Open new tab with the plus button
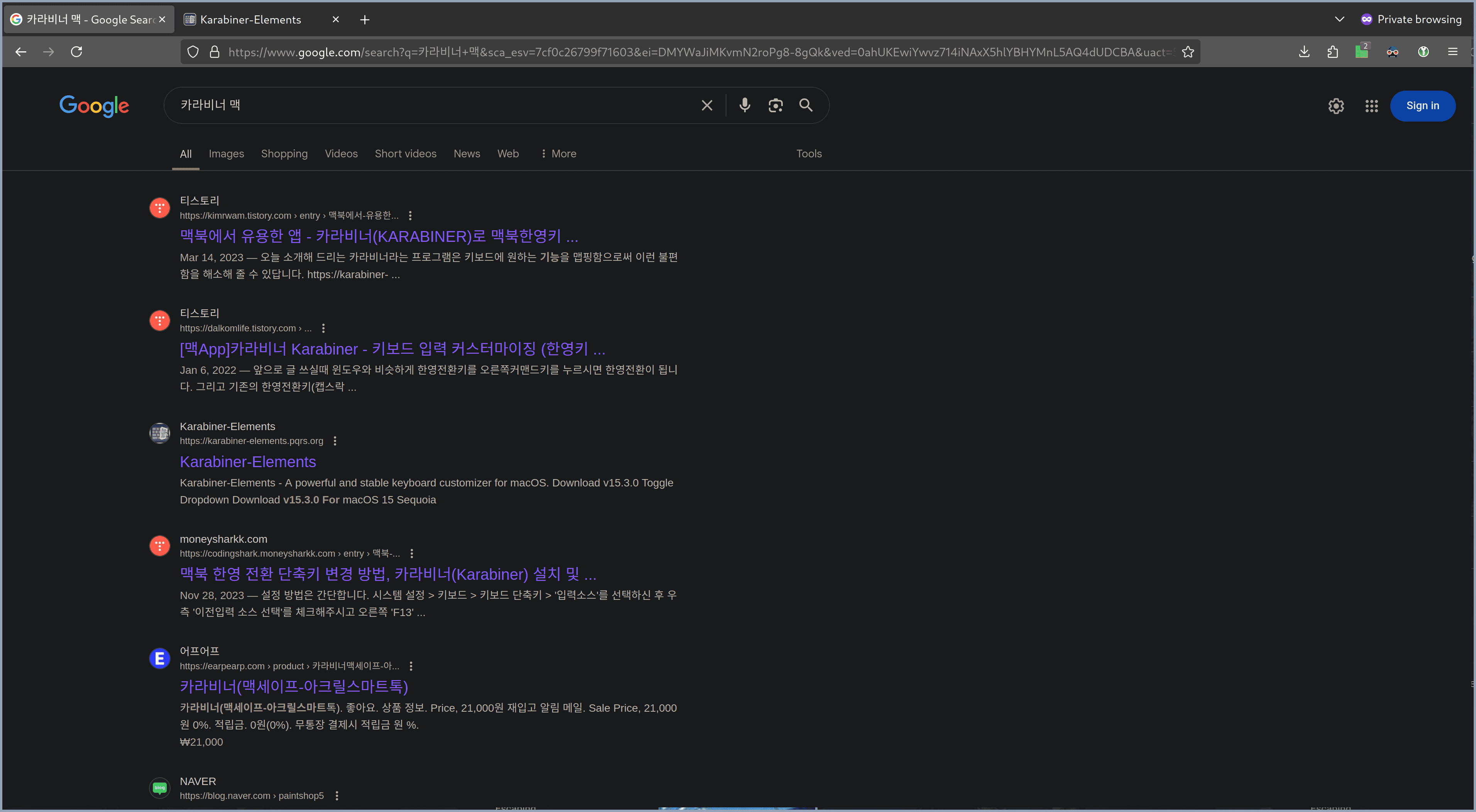 pyautogui.click(x=364, y=20)
